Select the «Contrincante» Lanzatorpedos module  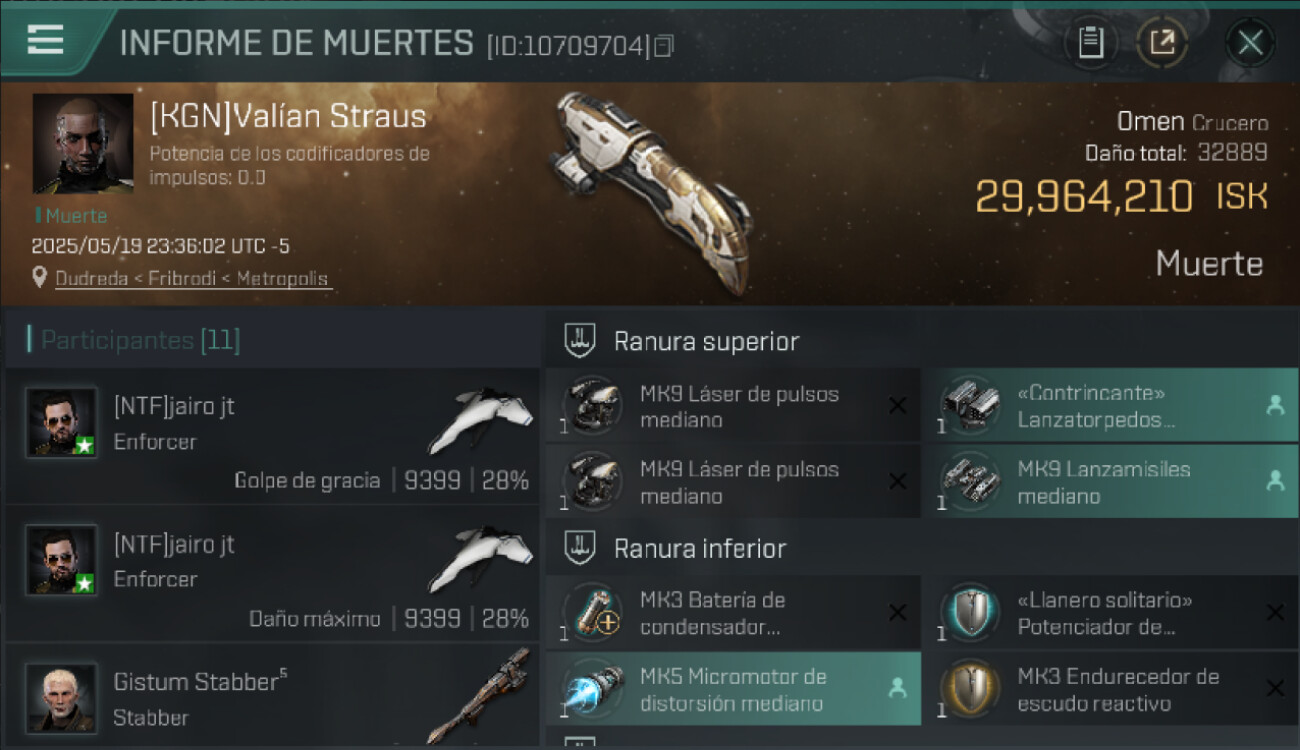[x=1111, y=406]
